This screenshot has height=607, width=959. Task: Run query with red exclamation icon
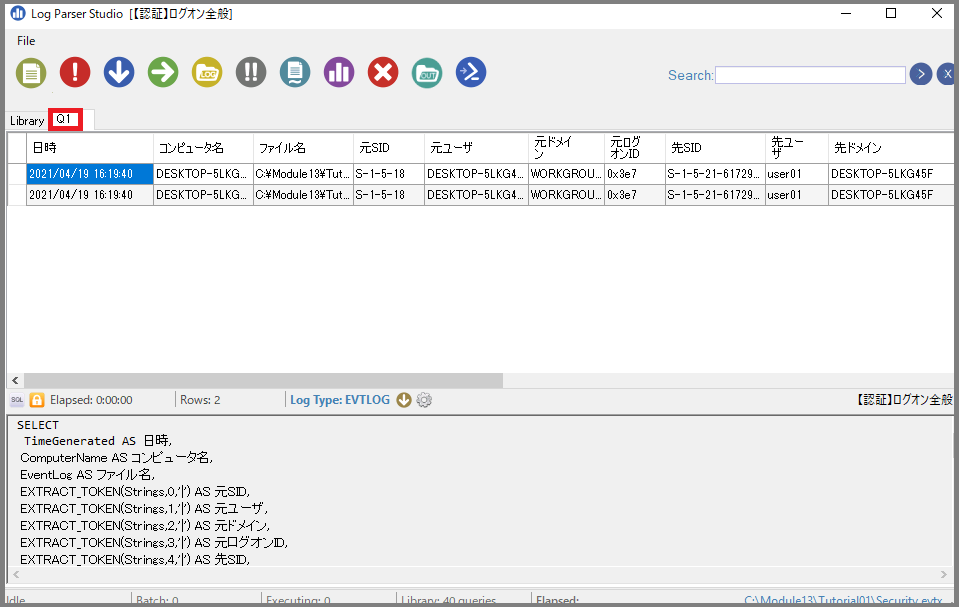[75, 72]
